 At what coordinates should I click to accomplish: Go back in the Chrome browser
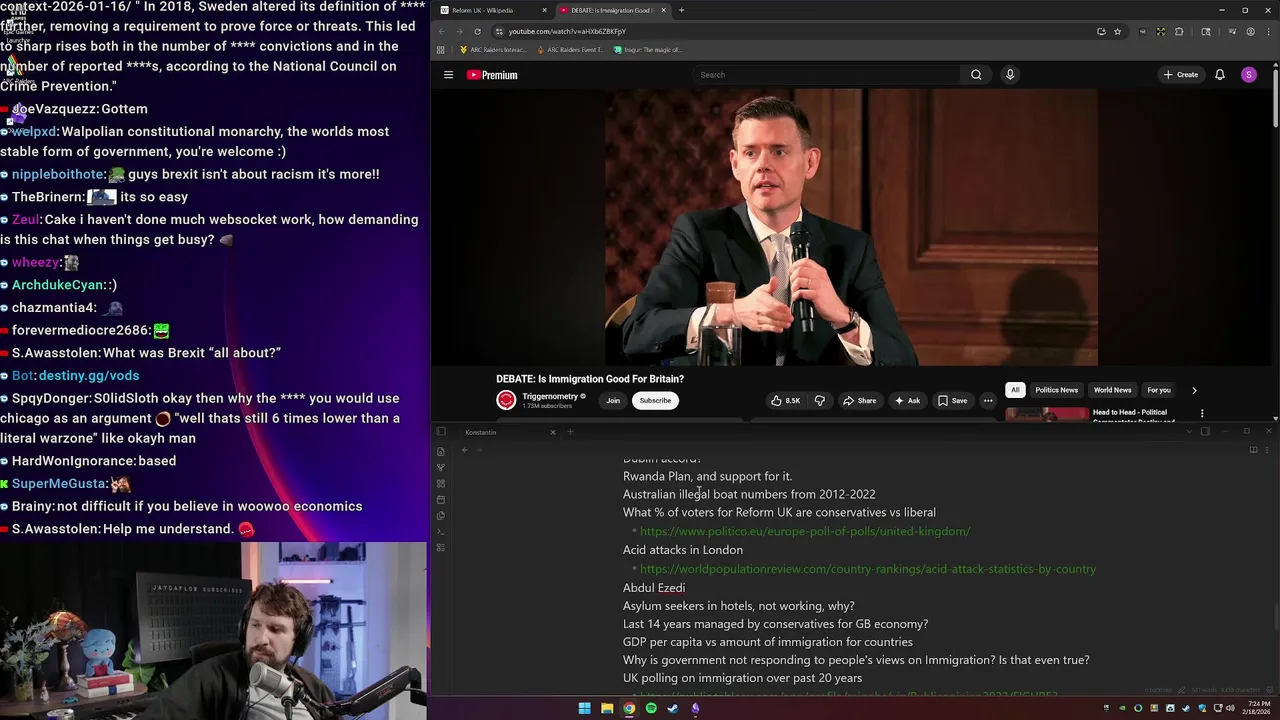pos(441,31)
